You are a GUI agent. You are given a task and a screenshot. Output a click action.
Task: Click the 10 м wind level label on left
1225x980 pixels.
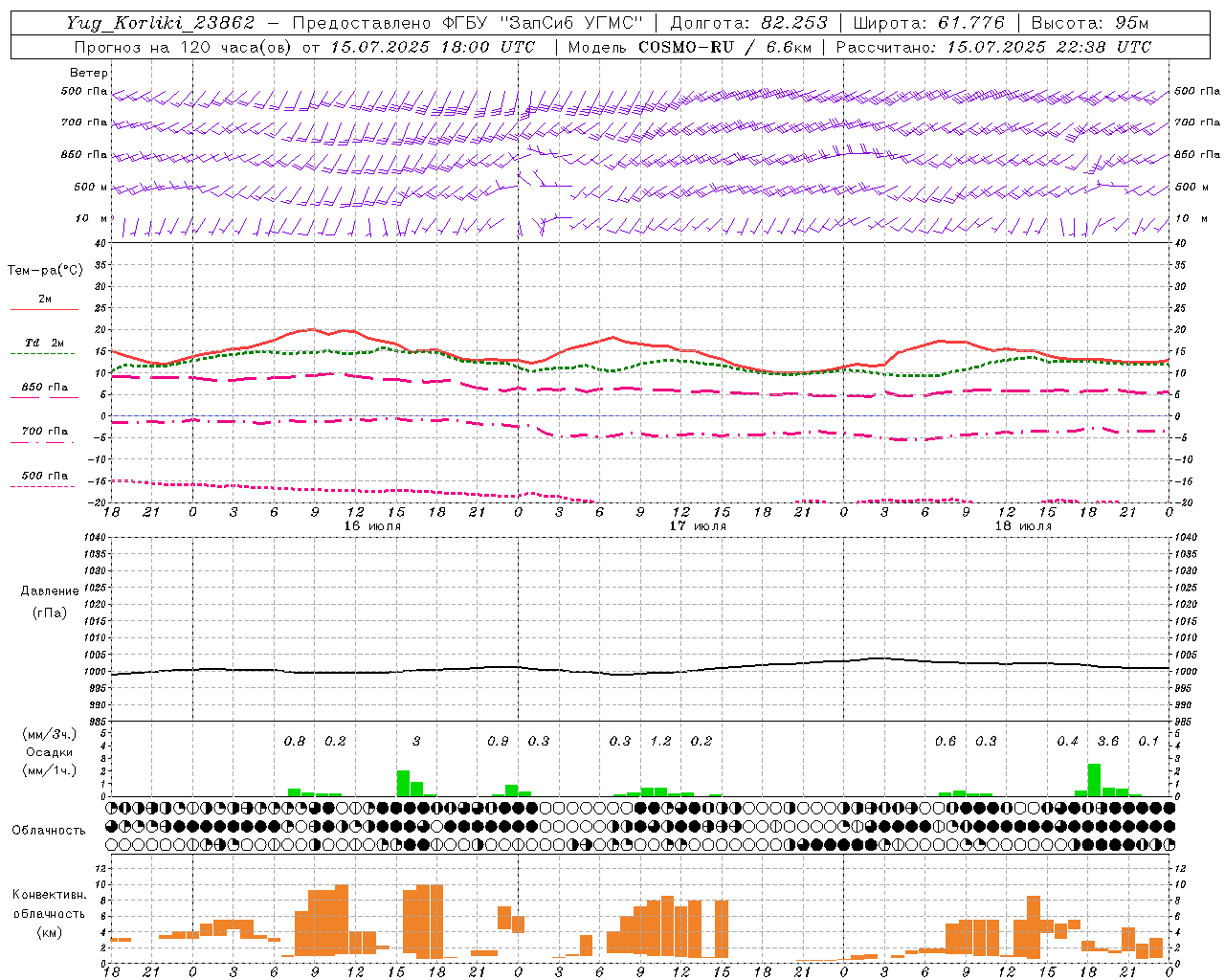click(91, 219)
